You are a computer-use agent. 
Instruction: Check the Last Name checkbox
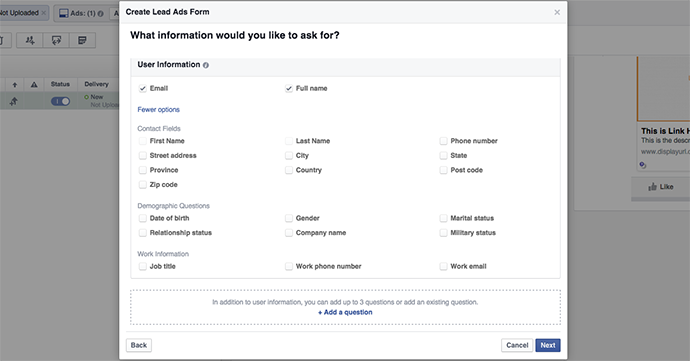pyautogui.click(x=289, y=141)
